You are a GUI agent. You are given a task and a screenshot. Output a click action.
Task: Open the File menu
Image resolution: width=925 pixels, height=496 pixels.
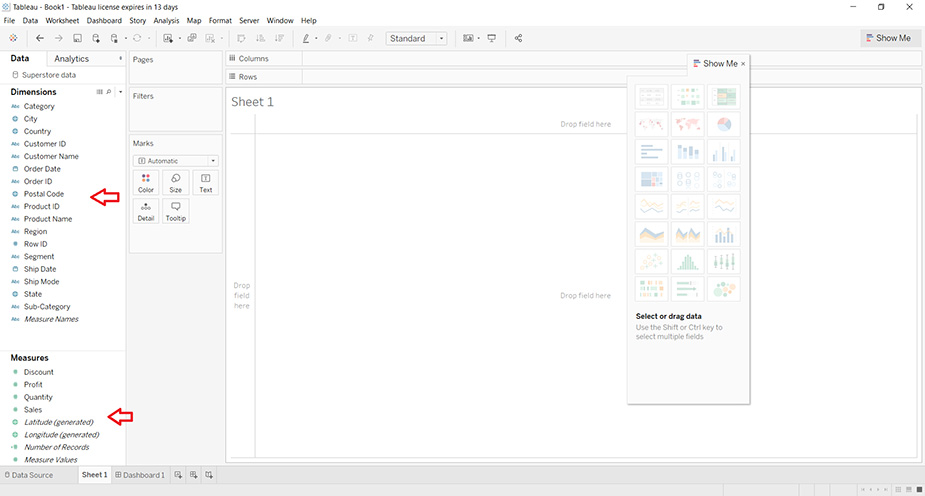point(9,21)
